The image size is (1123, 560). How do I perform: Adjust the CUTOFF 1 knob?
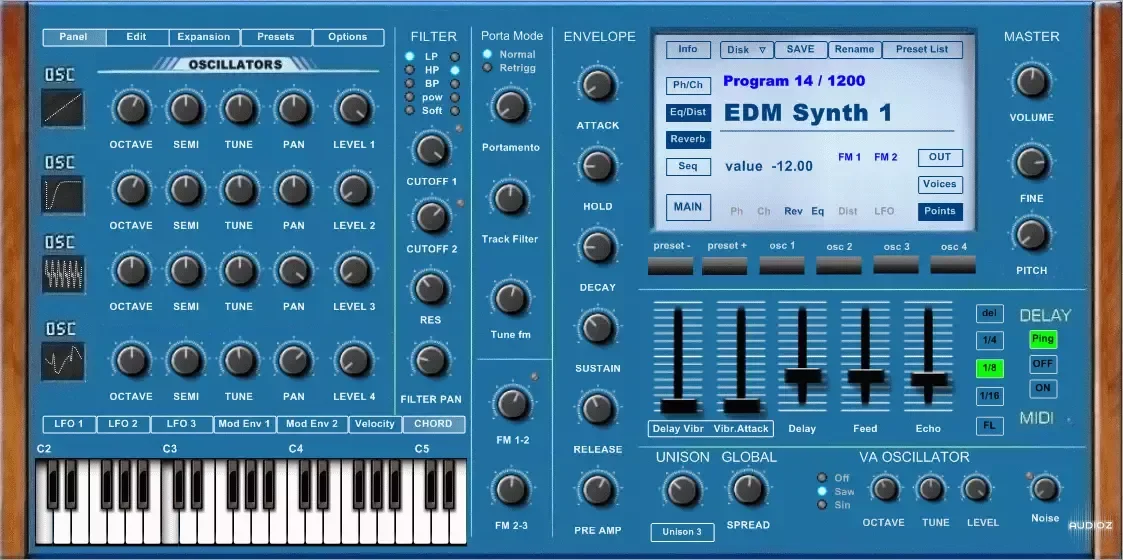point(431,149)
